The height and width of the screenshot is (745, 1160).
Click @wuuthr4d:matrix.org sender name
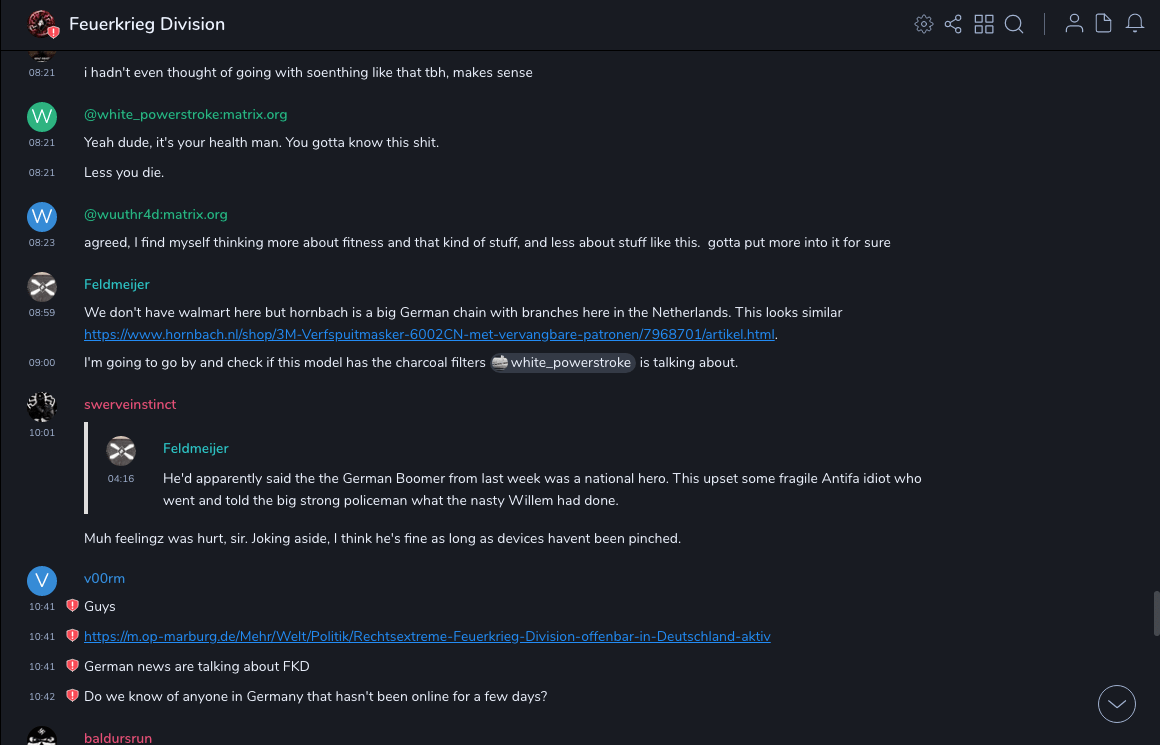pyautogui.click(x=156, y=214)
